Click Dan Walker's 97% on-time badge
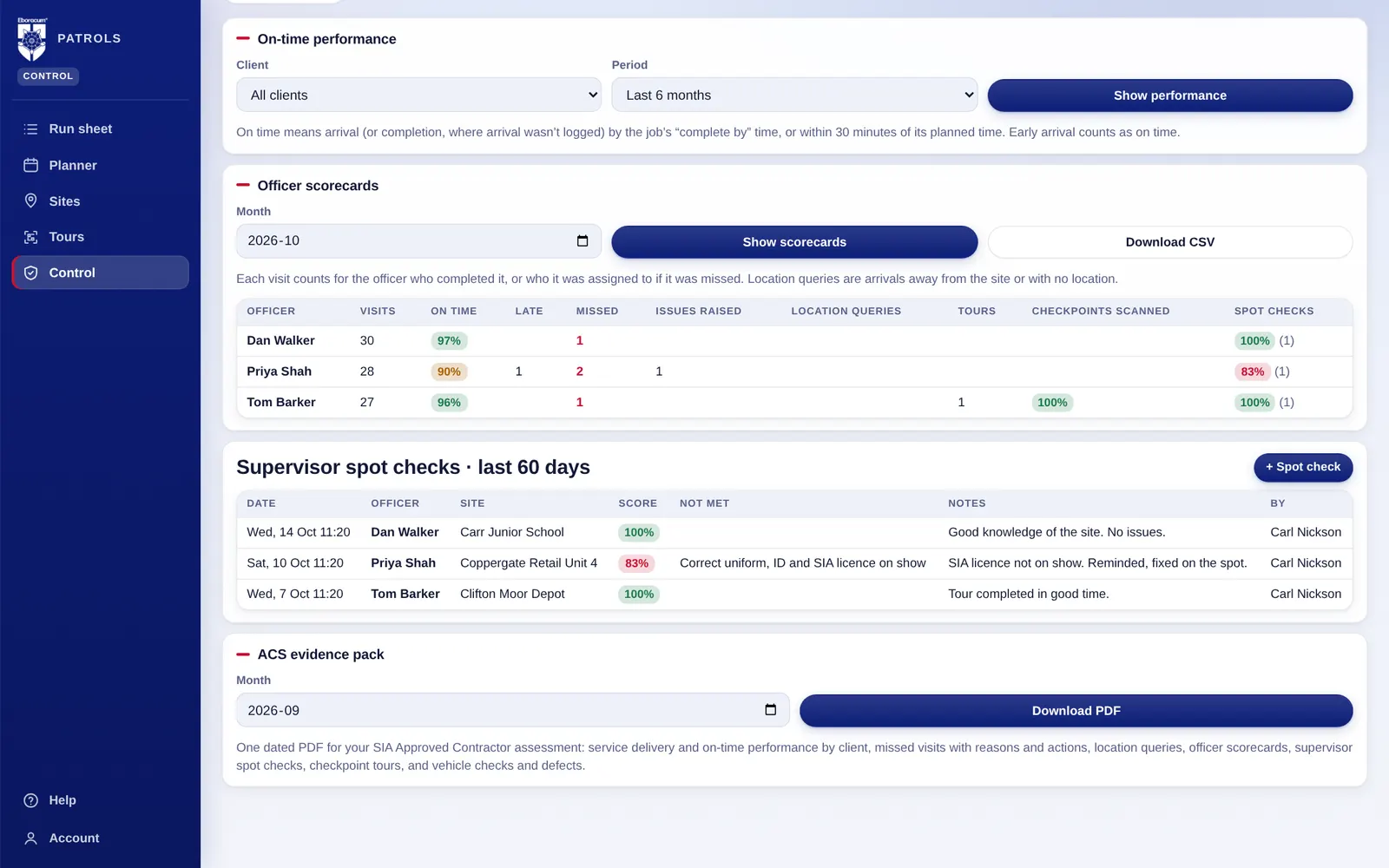 (x=449, y=341)
